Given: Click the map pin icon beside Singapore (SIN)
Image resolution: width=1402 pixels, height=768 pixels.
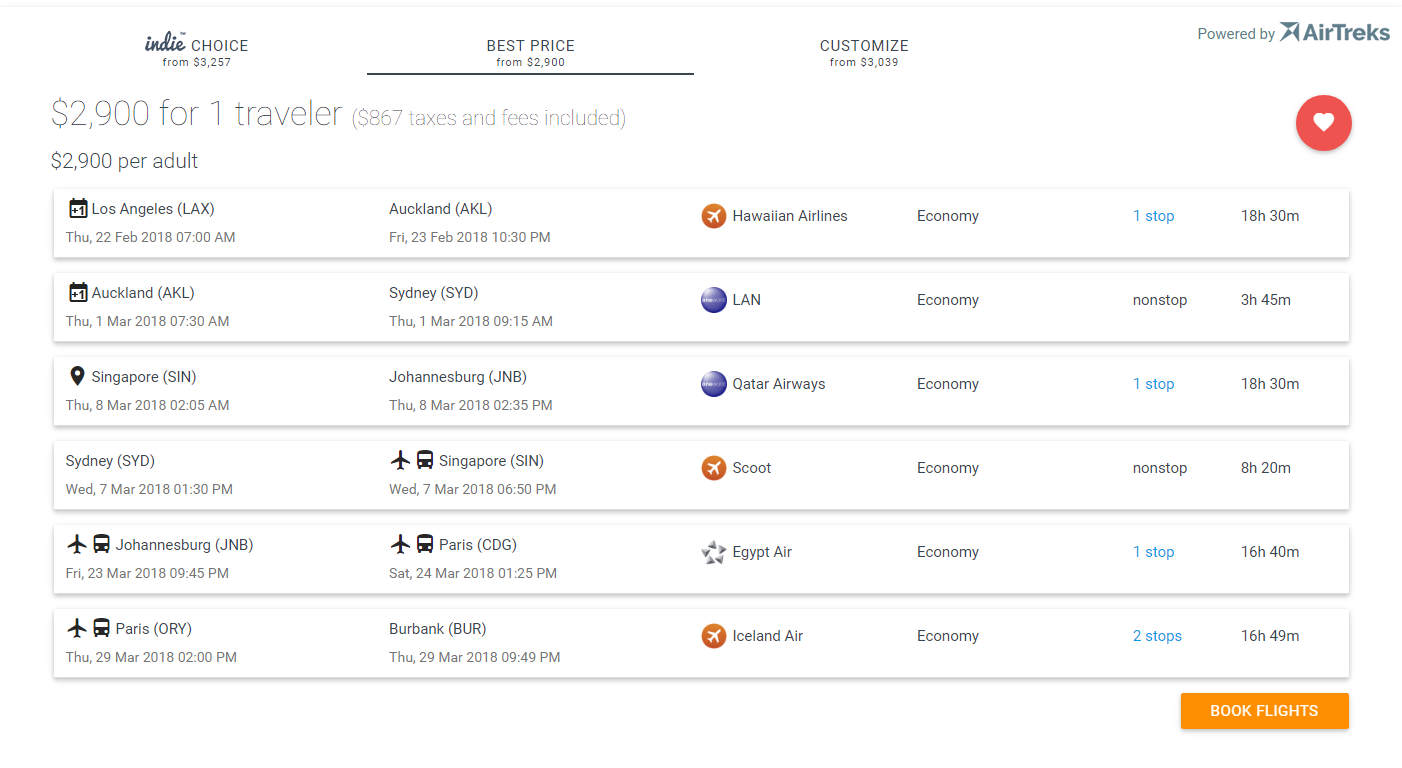Looking at the screenshot, I should (77, 377).
